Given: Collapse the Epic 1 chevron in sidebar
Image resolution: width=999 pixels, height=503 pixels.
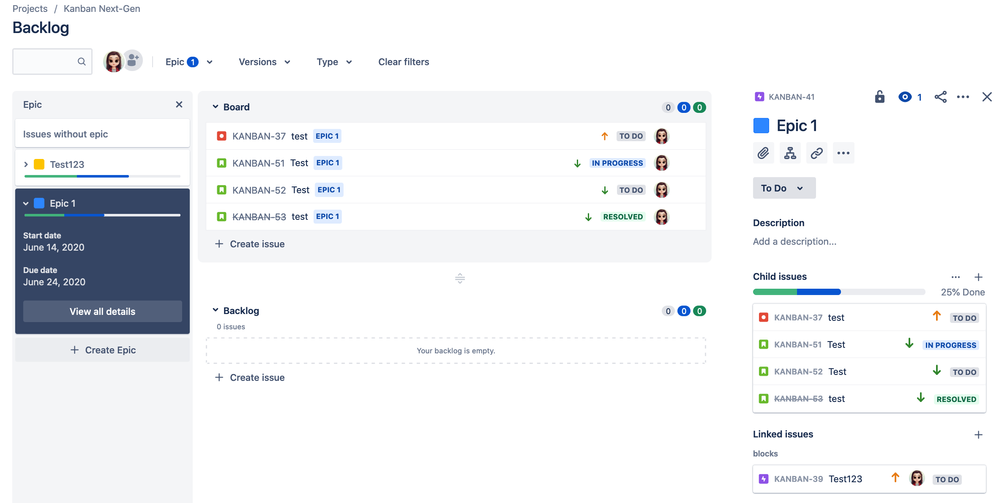Looking at the screenshot, I should click(26, 203).
